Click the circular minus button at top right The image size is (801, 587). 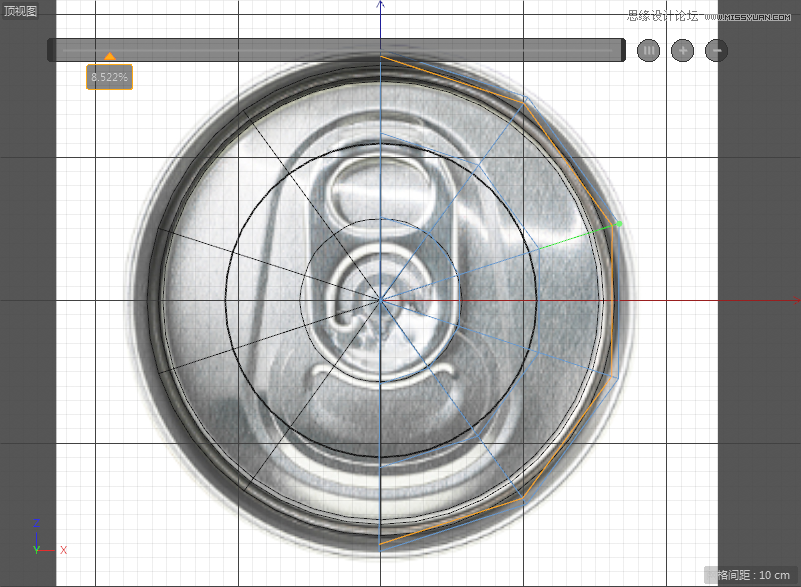pyautogui.click(x=715, y=50)
